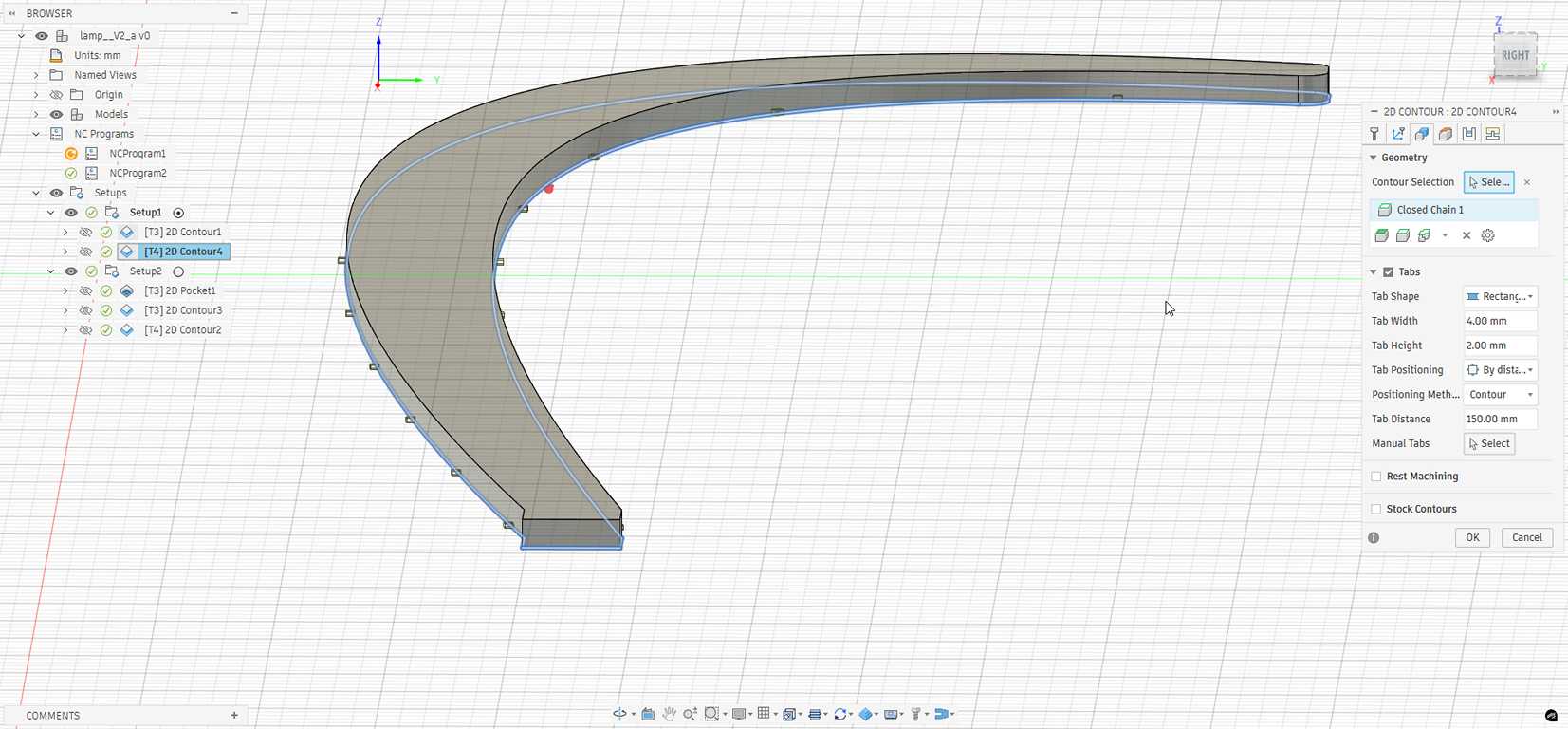Open chain settings gear icon

(1488, 235)
